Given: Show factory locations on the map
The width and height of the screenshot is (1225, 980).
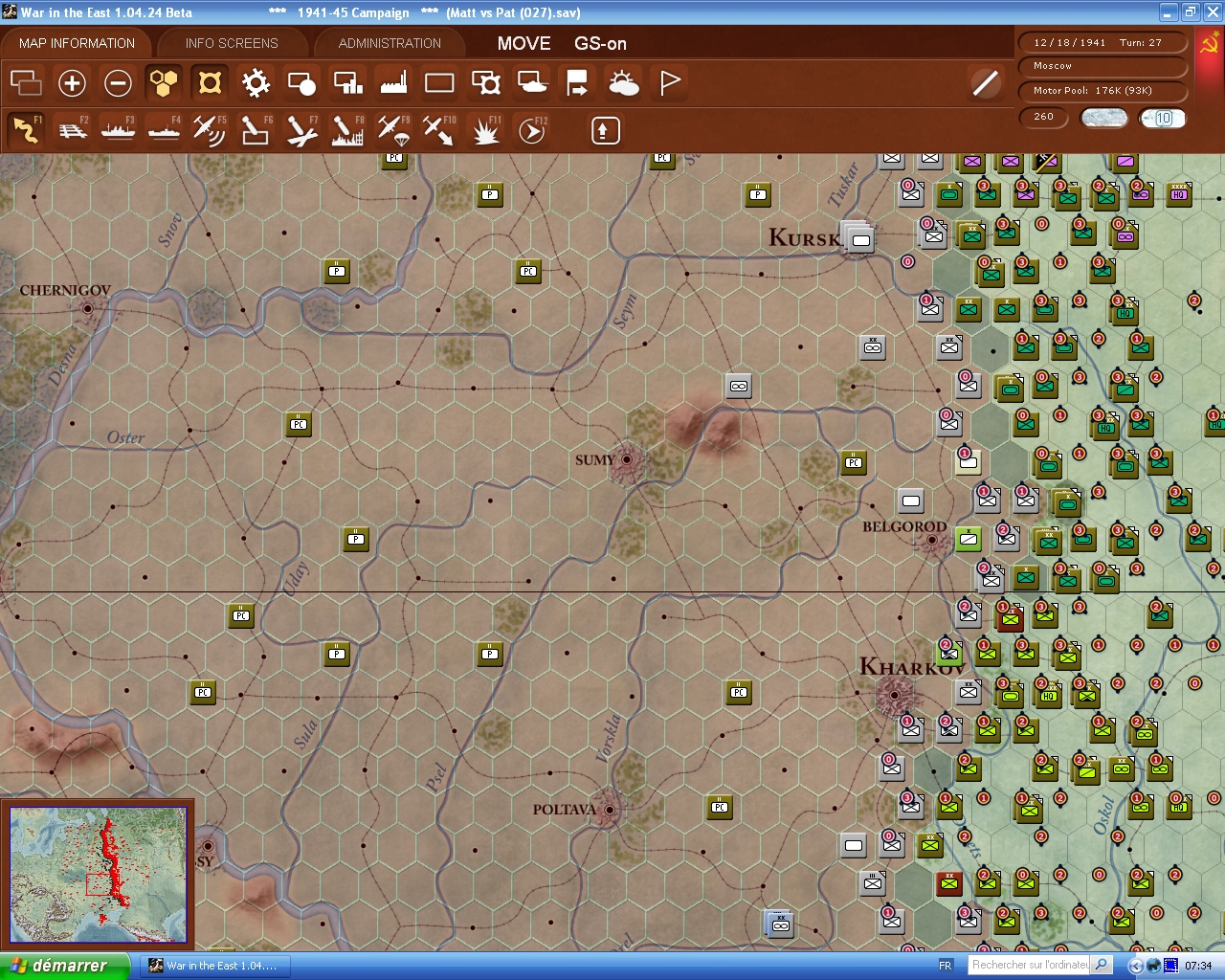Looking at the screenshot, I should coord(393,83).
